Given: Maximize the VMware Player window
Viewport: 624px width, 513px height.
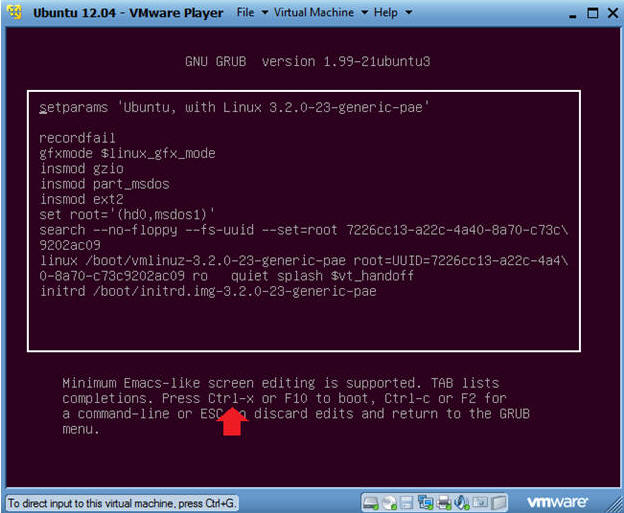Looking at the screenshot, I should [x=593, y=13].
